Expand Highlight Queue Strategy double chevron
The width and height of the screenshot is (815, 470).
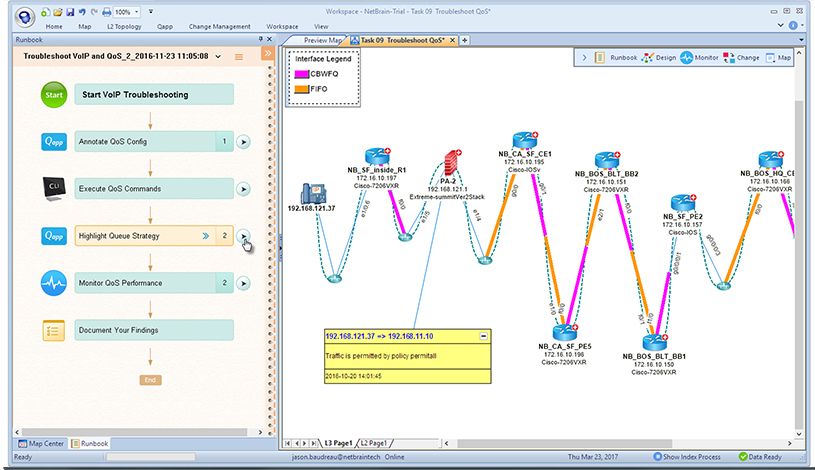coord(206,236)
